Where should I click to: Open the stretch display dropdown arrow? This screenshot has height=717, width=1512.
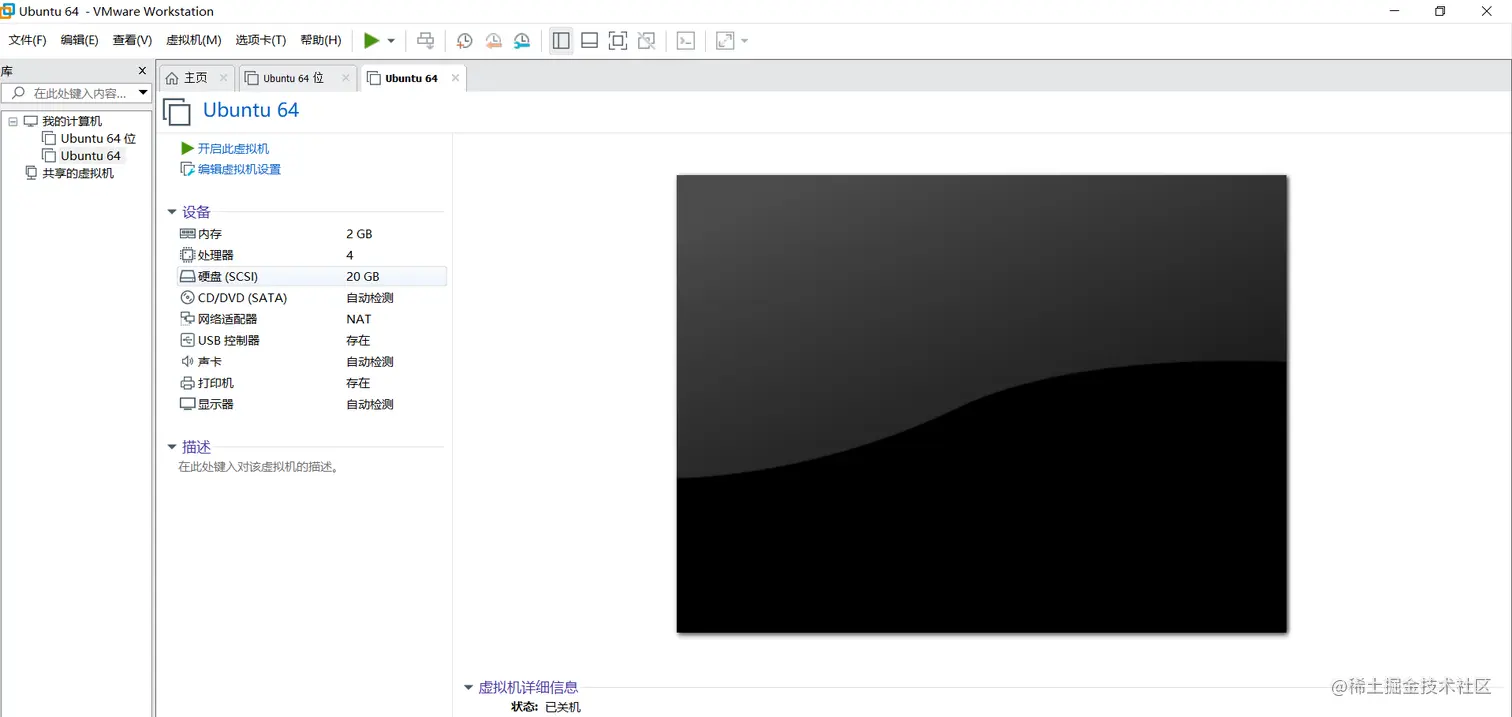point(745,41)
